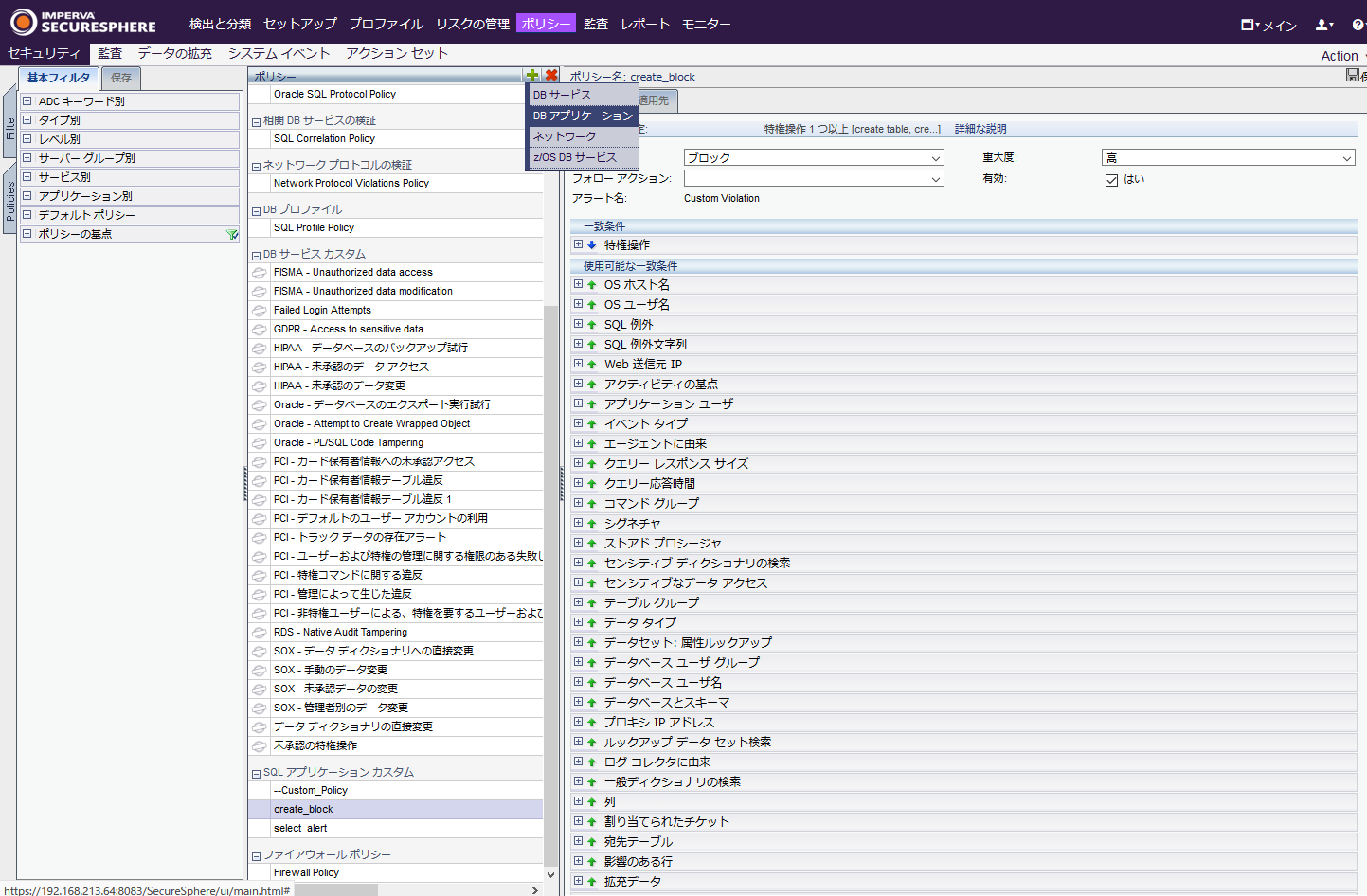
Task: Expand the タイプ別 filter
Action: (x=27, y=120)
